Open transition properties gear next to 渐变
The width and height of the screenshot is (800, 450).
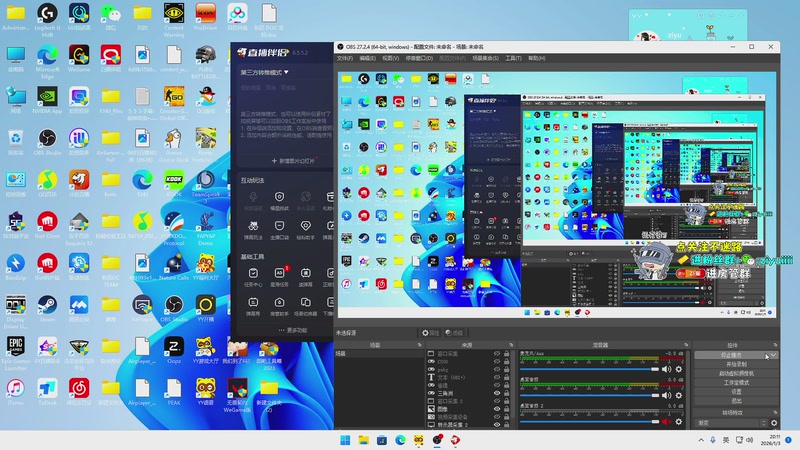click(774, 423)
